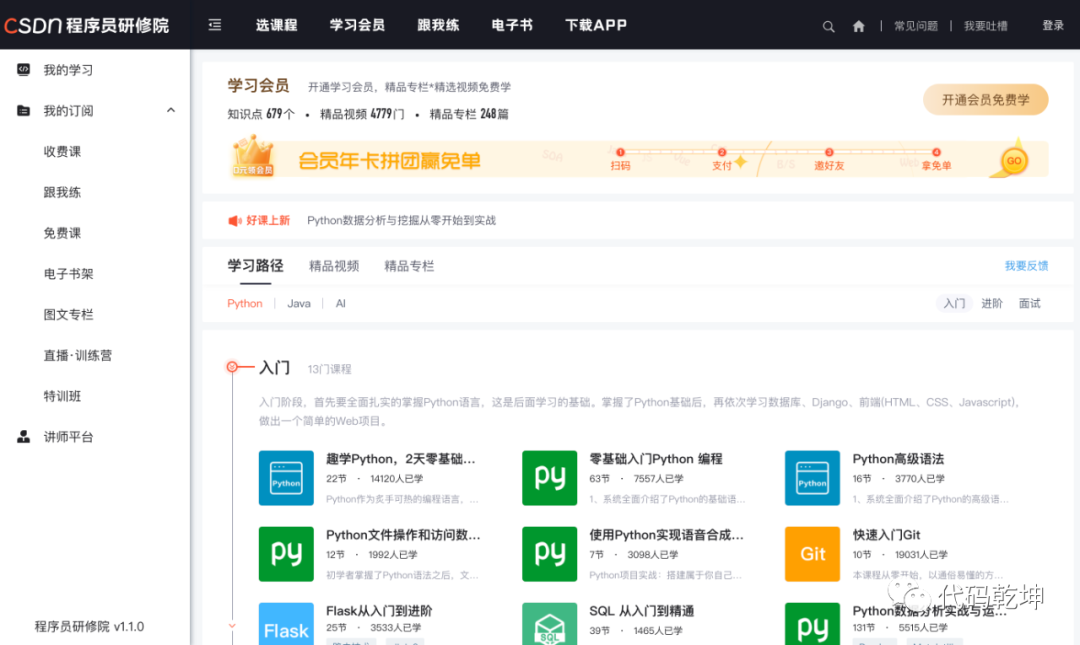Viewport: 1080px width, 645px height.
Task: Click banner step 3 邀好友
Action: tap(829, 160)
